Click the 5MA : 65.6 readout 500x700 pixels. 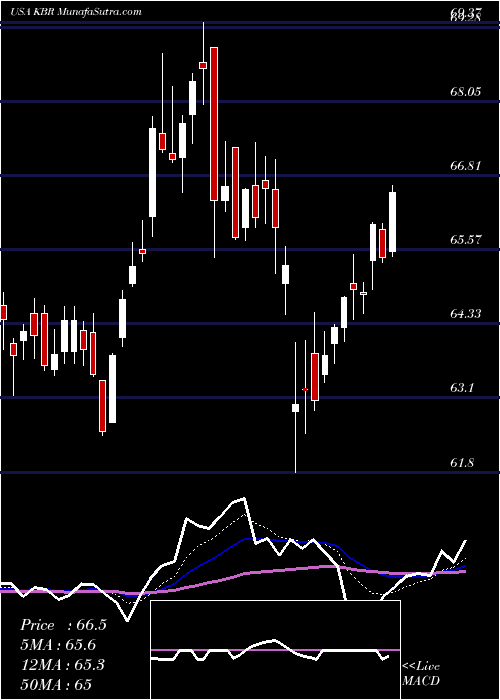(58, 645)
